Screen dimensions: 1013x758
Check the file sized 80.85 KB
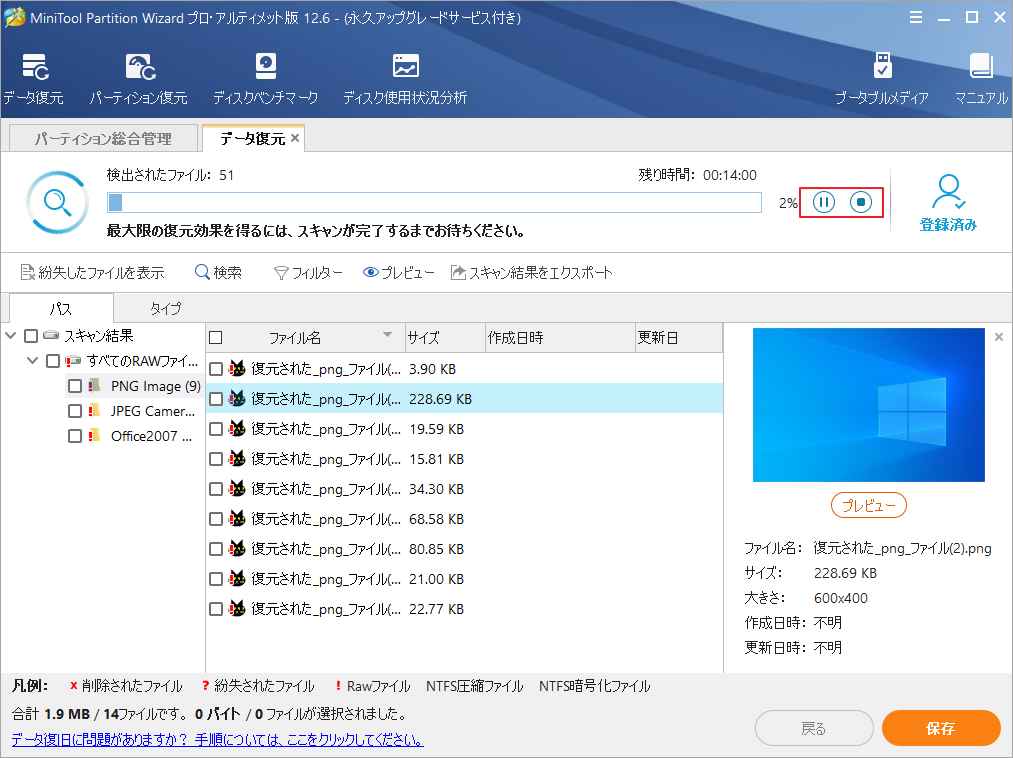[216, 549]
